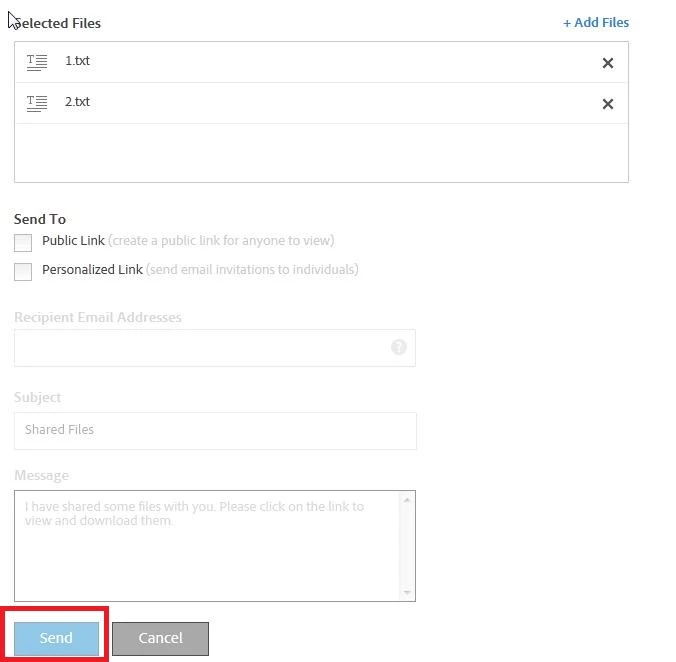Click the + Add Files link
The width and height of the screenshot is (676, 662).
tap(596, 22)
